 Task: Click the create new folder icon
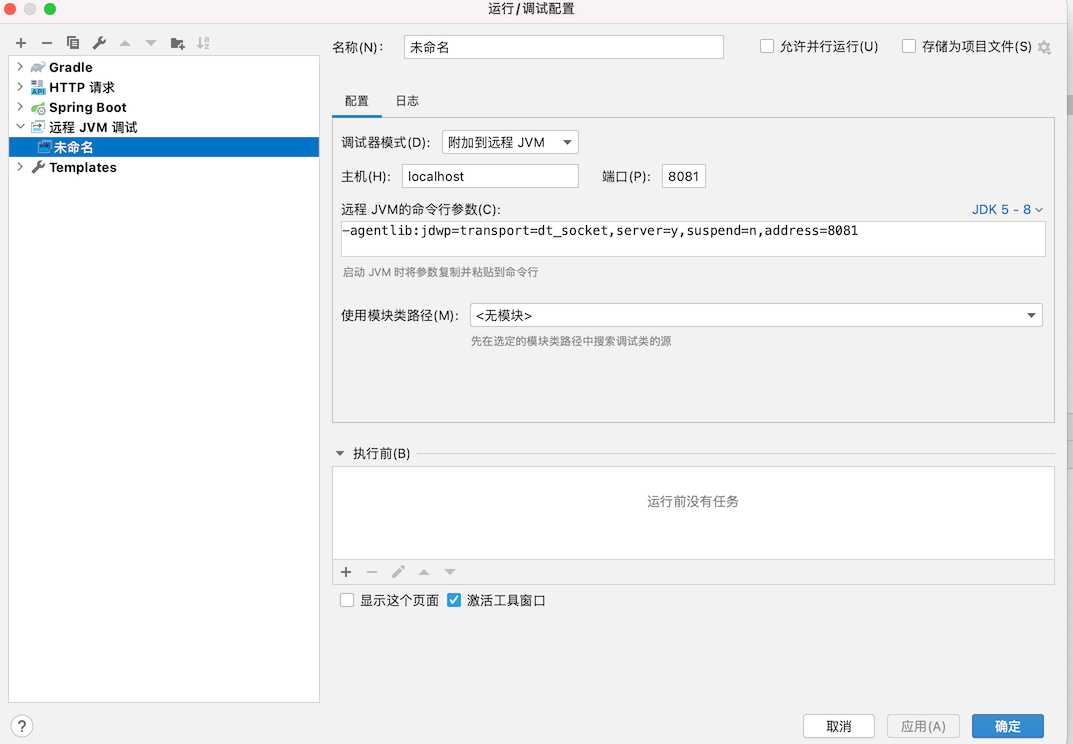click(177, 43)
